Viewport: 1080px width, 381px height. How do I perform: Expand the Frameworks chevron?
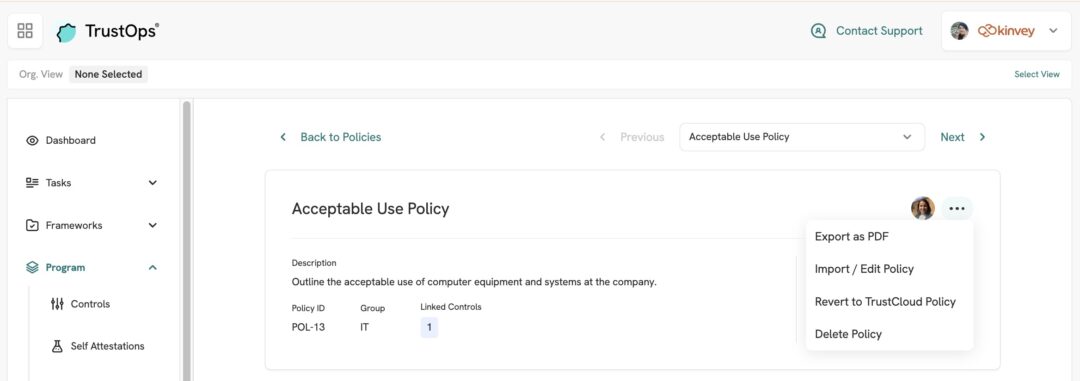[153, 225]
